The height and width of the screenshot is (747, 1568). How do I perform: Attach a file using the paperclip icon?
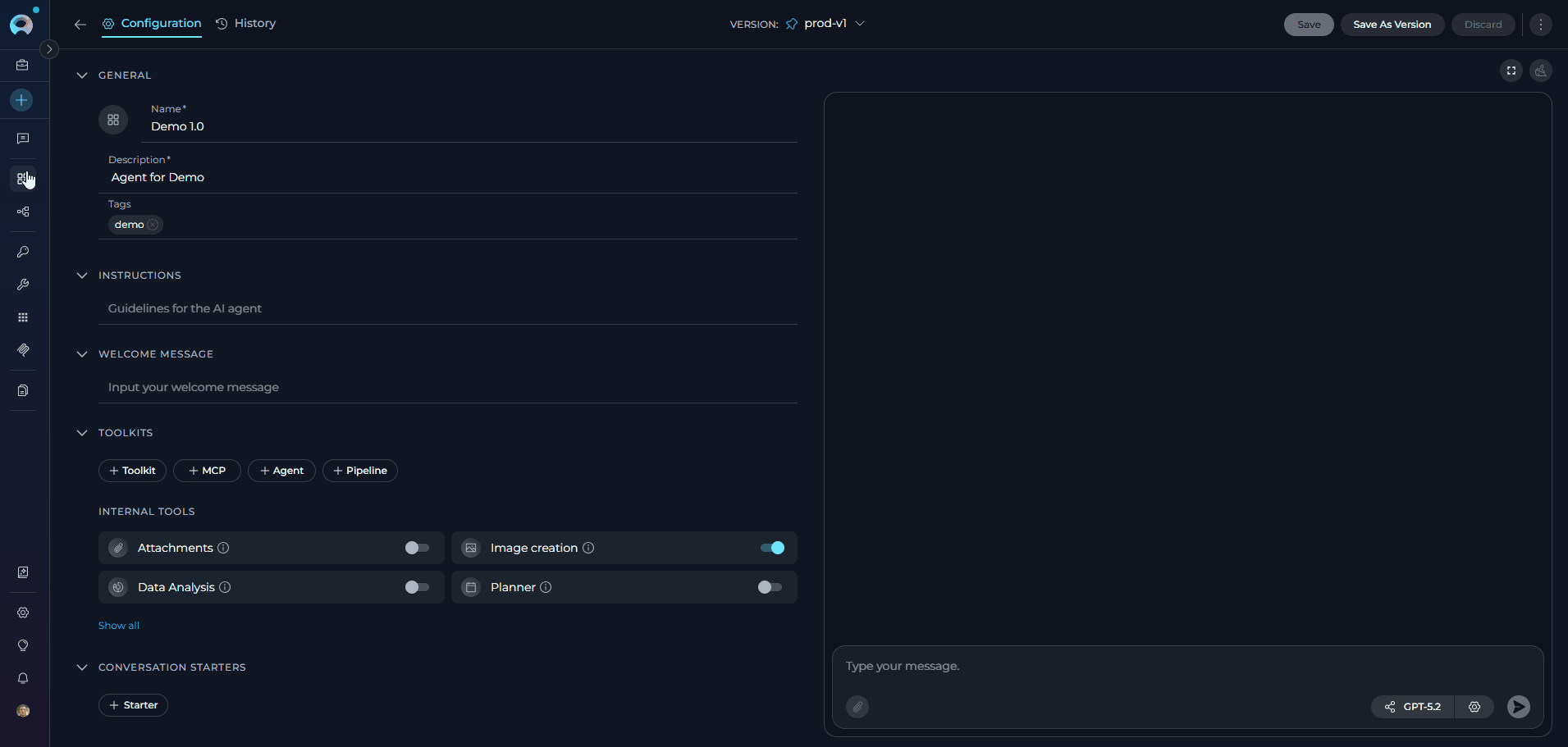[857, 707]
